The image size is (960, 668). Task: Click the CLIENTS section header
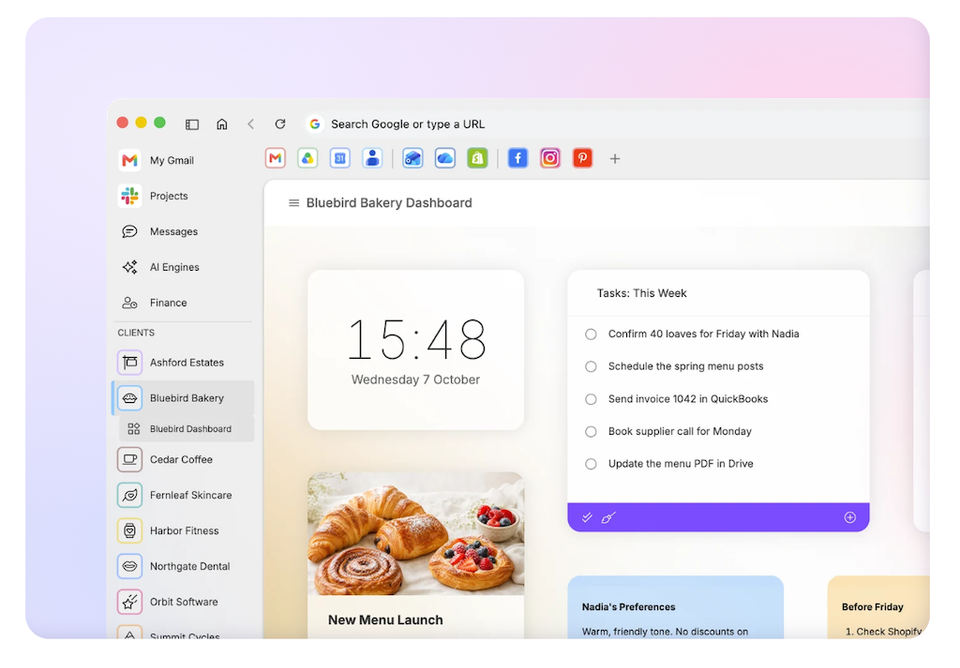[136, 332]
